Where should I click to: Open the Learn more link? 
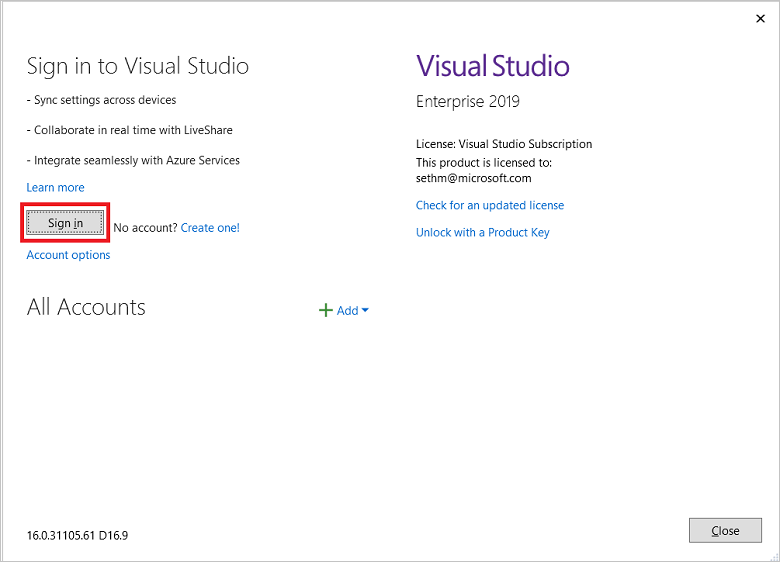point(55,187)
